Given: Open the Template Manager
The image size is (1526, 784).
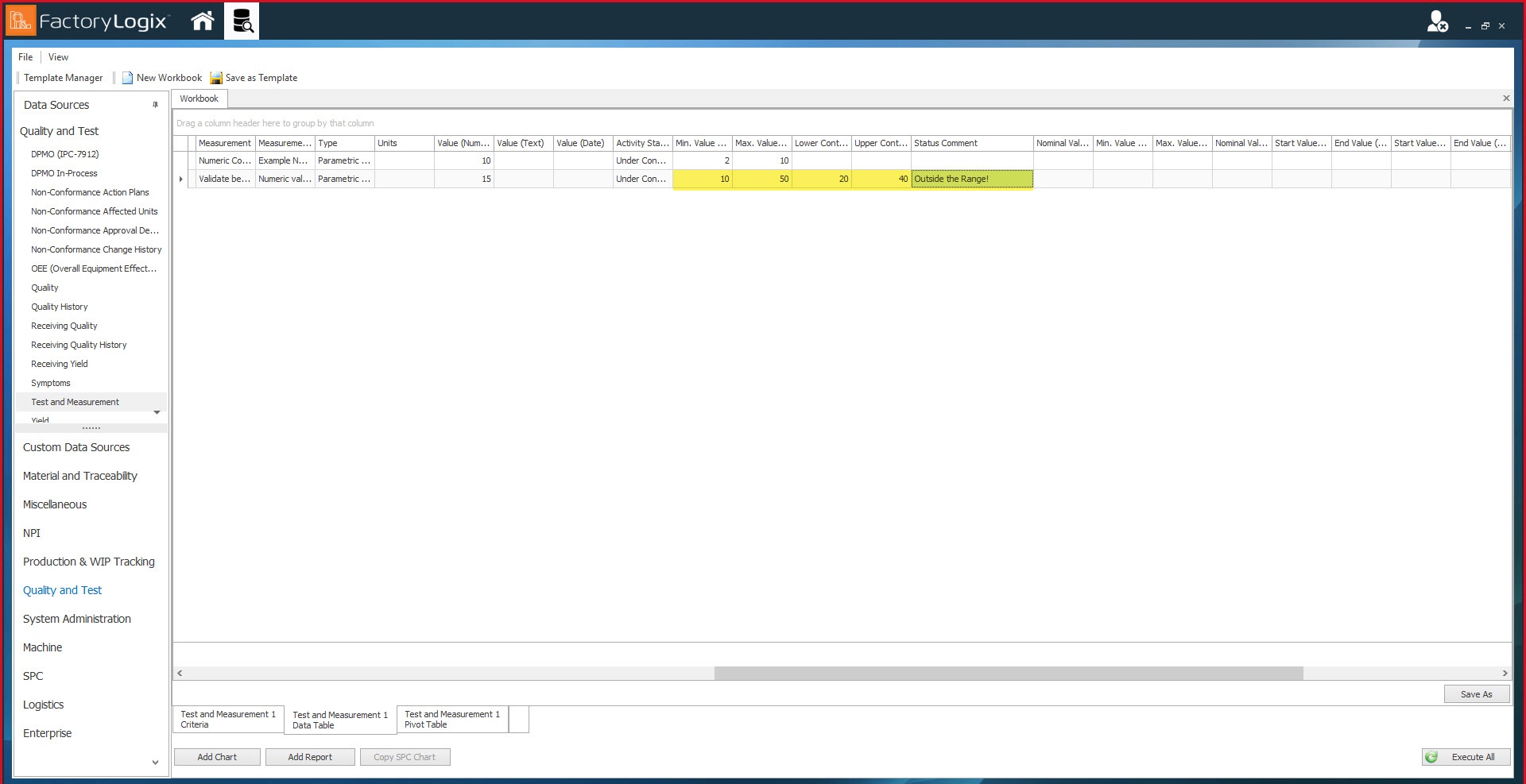Looking at the screenshot, I should coord(63,77).
